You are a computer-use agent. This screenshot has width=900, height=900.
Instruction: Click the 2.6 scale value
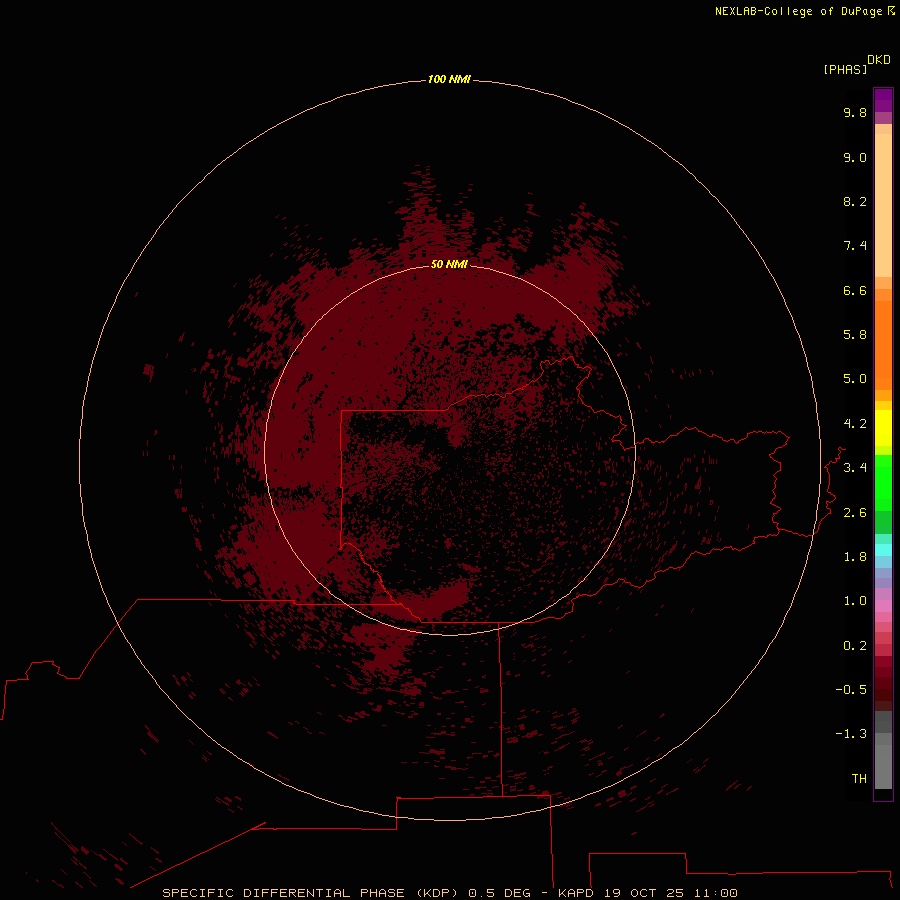[x=855, y=513]
